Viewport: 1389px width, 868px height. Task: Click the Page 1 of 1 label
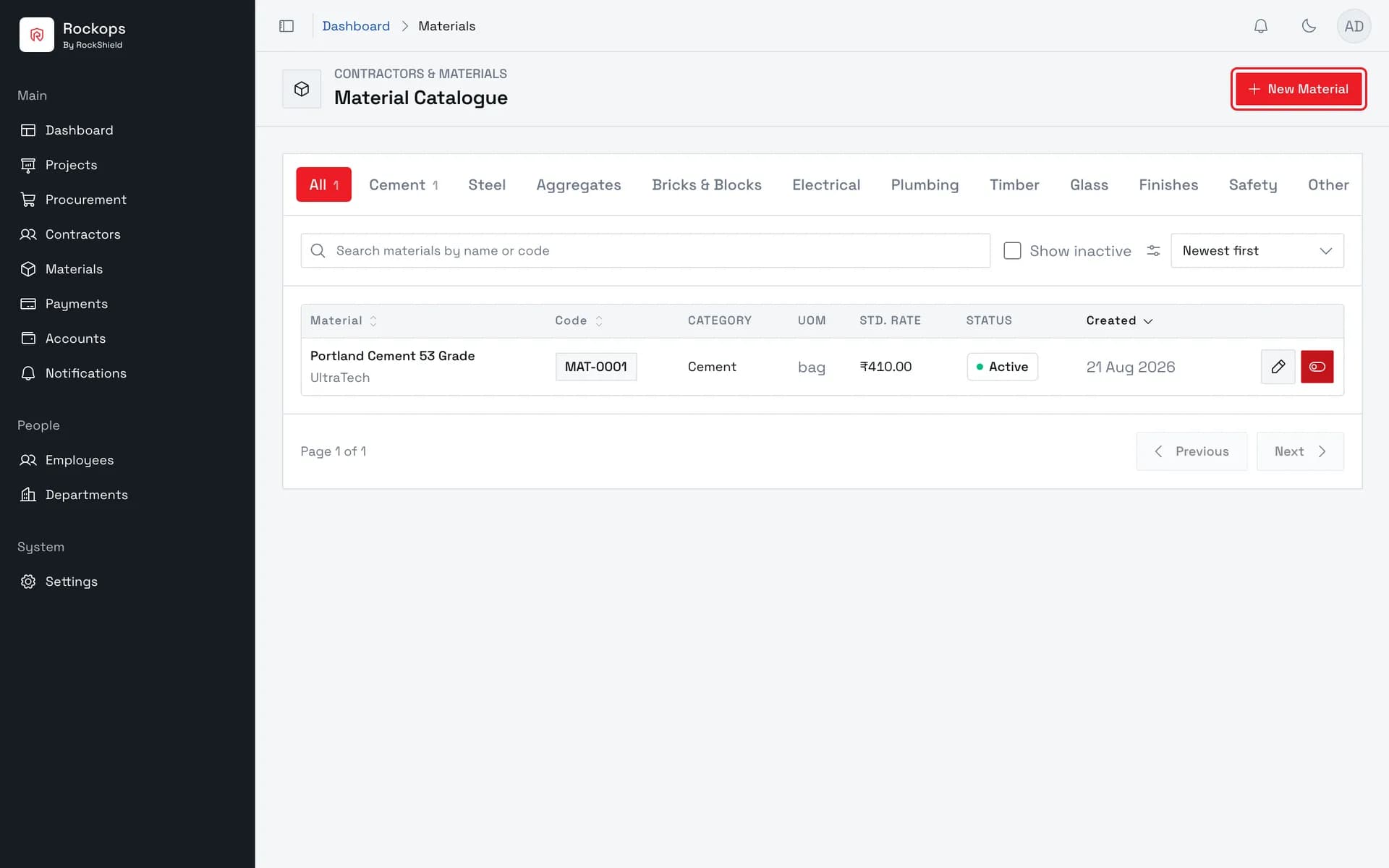334,451
